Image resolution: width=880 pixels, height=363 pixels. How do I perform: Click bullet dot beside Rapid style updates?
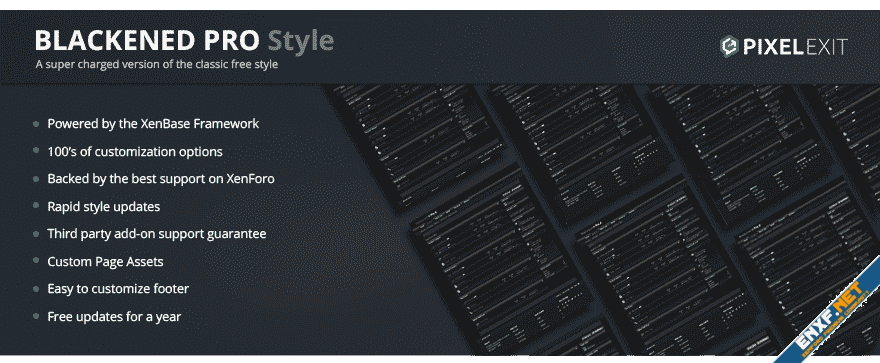coord(36,206)
